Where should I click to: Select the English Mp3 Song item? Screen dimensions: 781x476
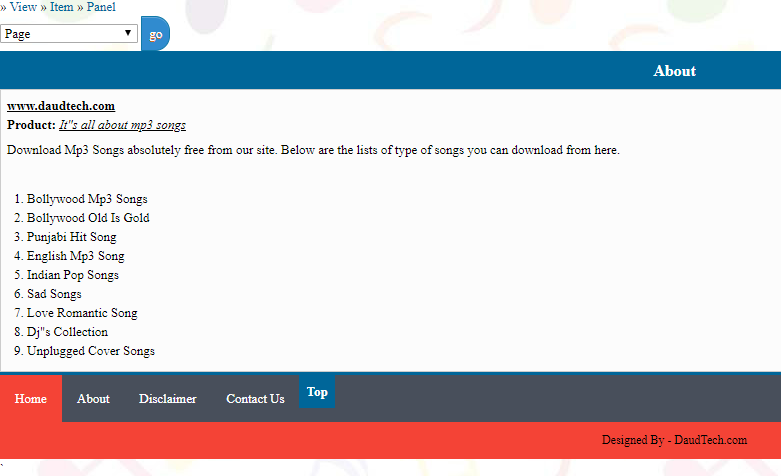pyautogui.click(x=76, y=256)
